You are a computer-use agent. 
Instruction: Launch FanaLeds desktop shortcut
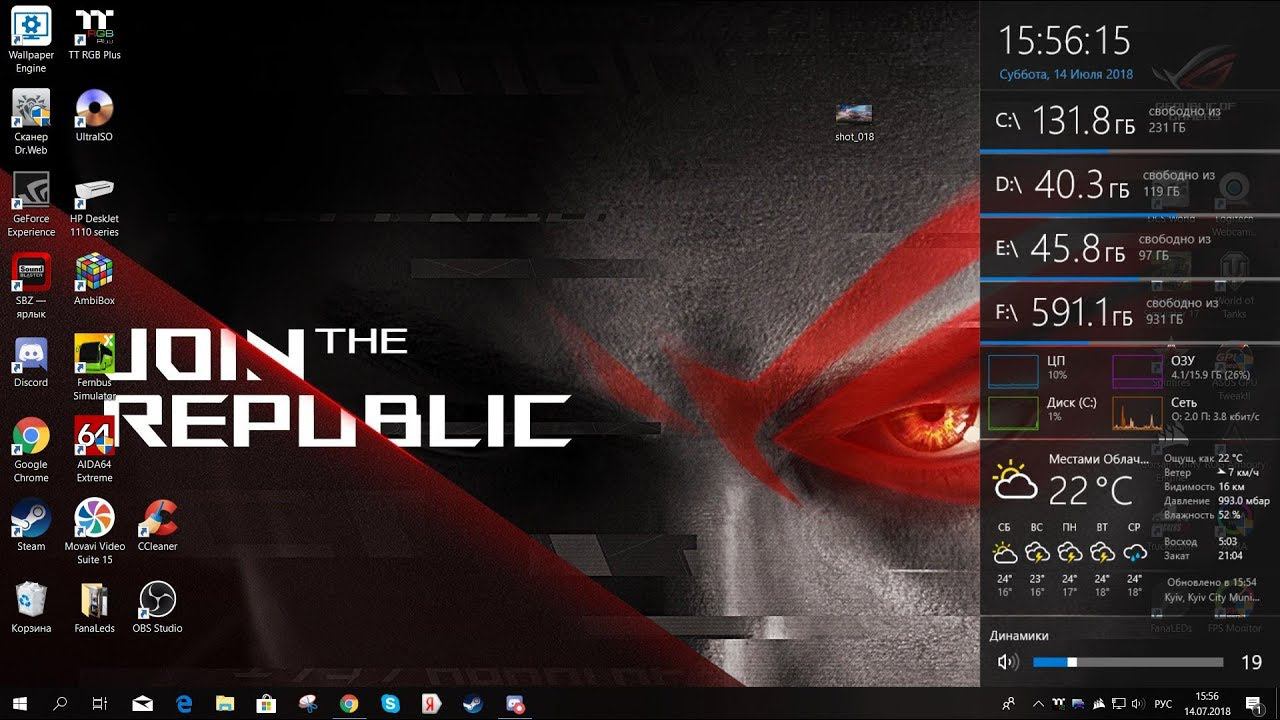94,607
